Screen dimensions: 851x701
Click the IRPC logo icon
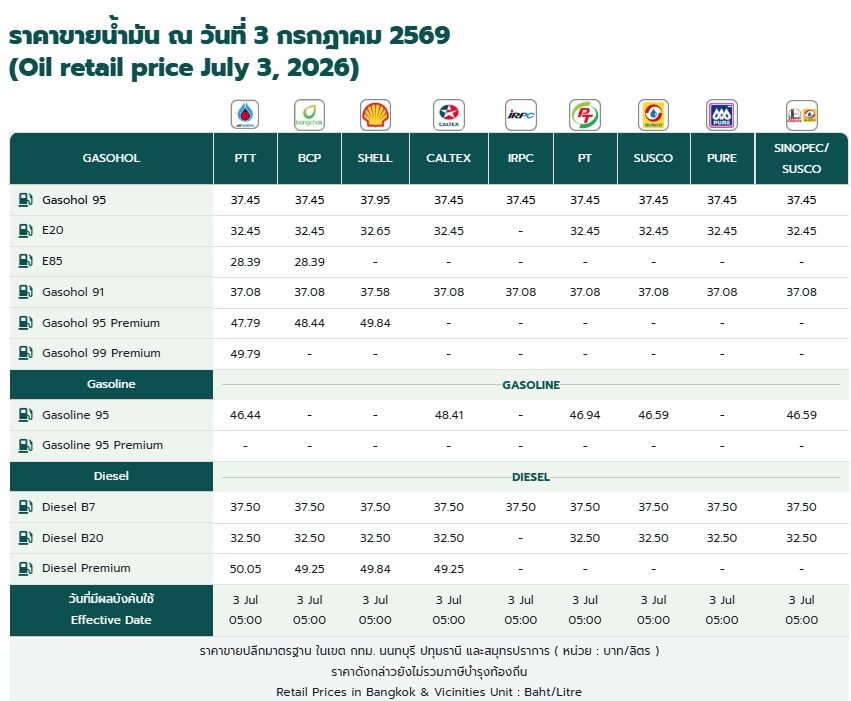click(520, 114)
